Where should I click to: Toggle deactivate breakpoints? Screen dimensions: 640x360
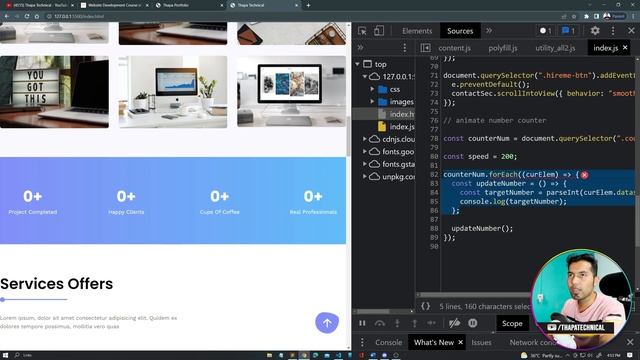(x=454, y=323)
